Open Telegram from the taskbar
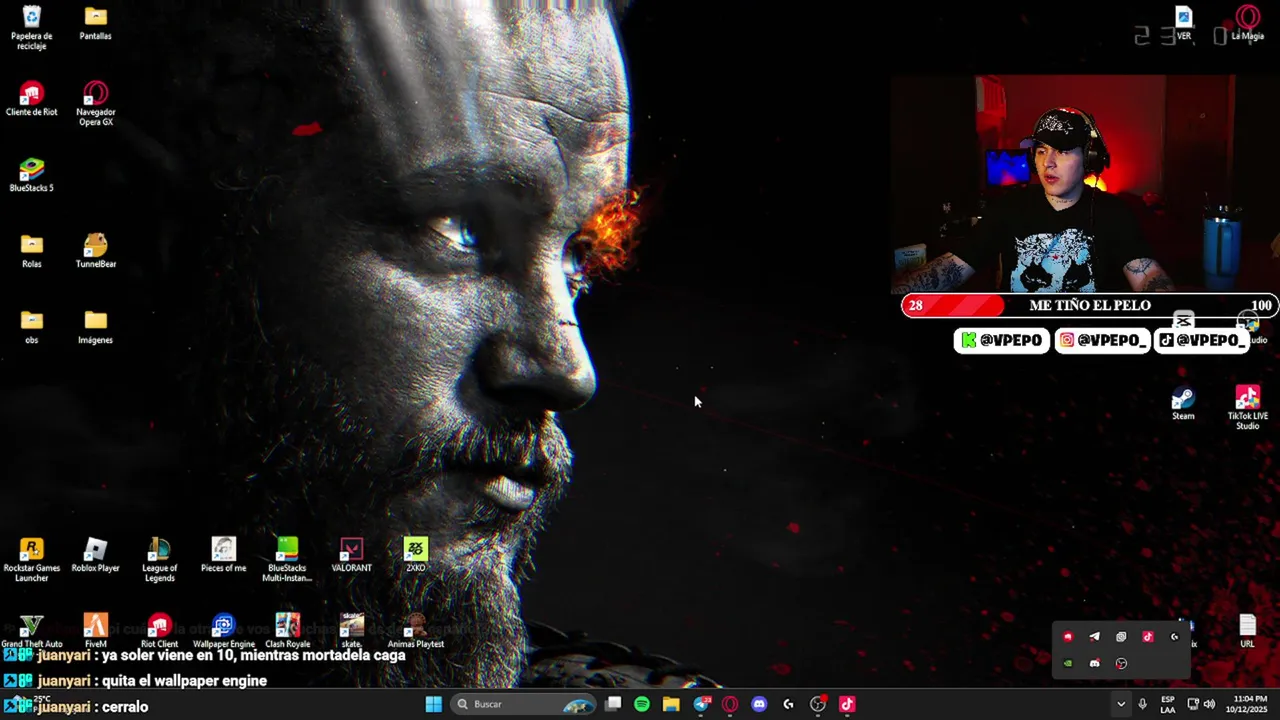1280x720 pixels. pos(701,704)
